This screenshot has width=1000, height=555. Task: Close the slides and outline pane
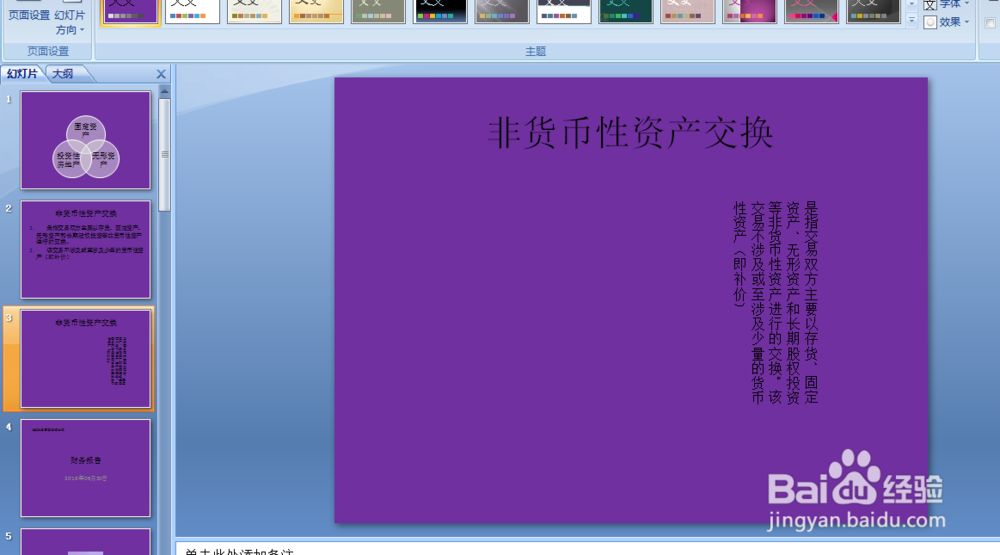161,74
